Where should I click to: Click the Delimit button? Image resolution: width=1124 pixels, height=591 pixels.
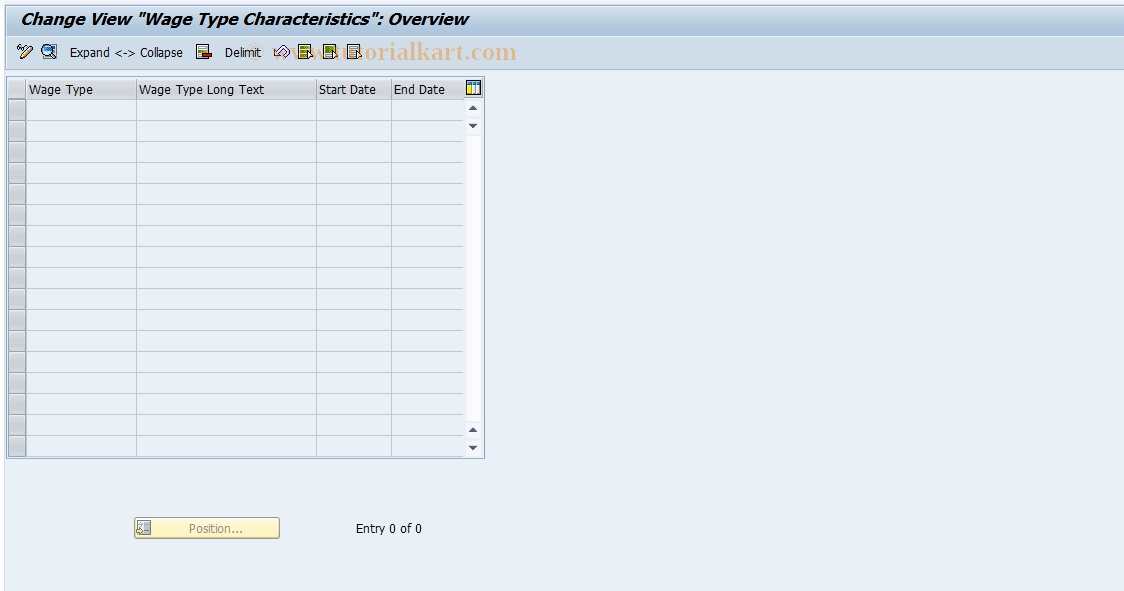(242, 52)
